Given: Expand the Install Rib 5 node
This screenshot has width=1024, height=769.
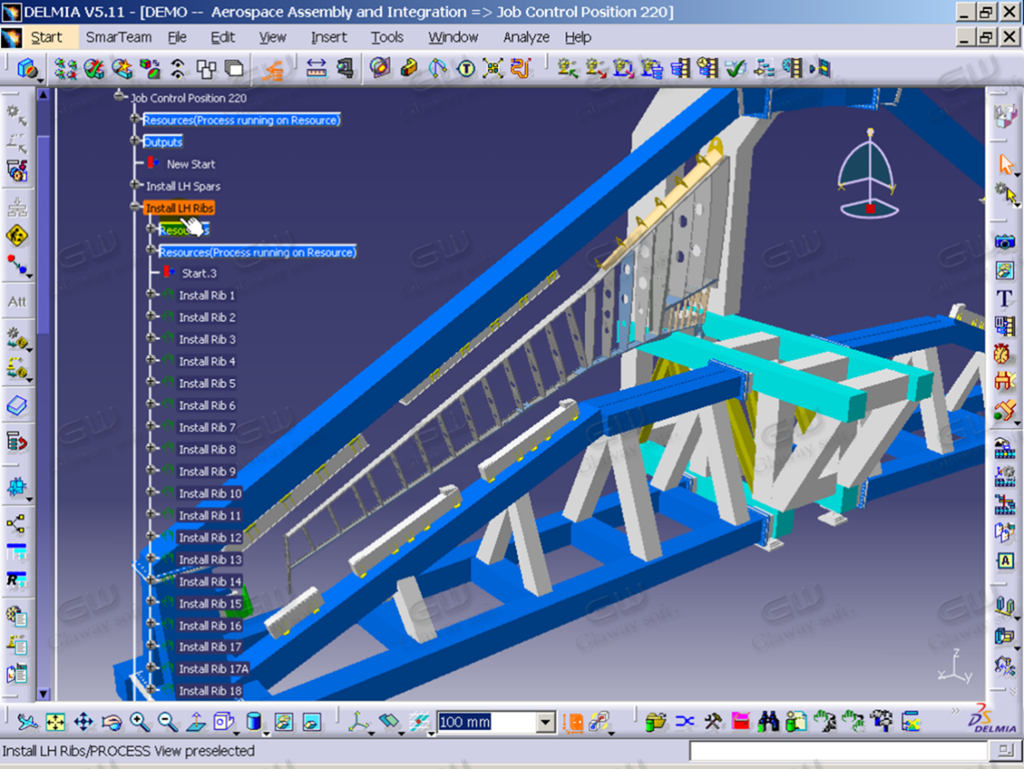Looking at the screenshot, I should (151, 383).
